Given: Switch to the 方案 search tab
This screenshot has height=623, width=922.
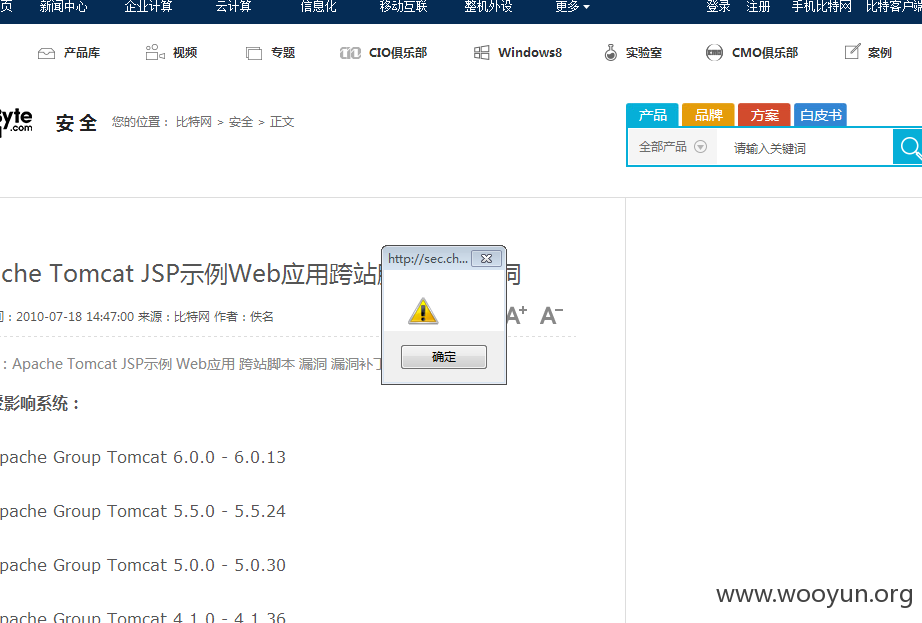Looking at the screenshot, I should click(x=764, y=115).
